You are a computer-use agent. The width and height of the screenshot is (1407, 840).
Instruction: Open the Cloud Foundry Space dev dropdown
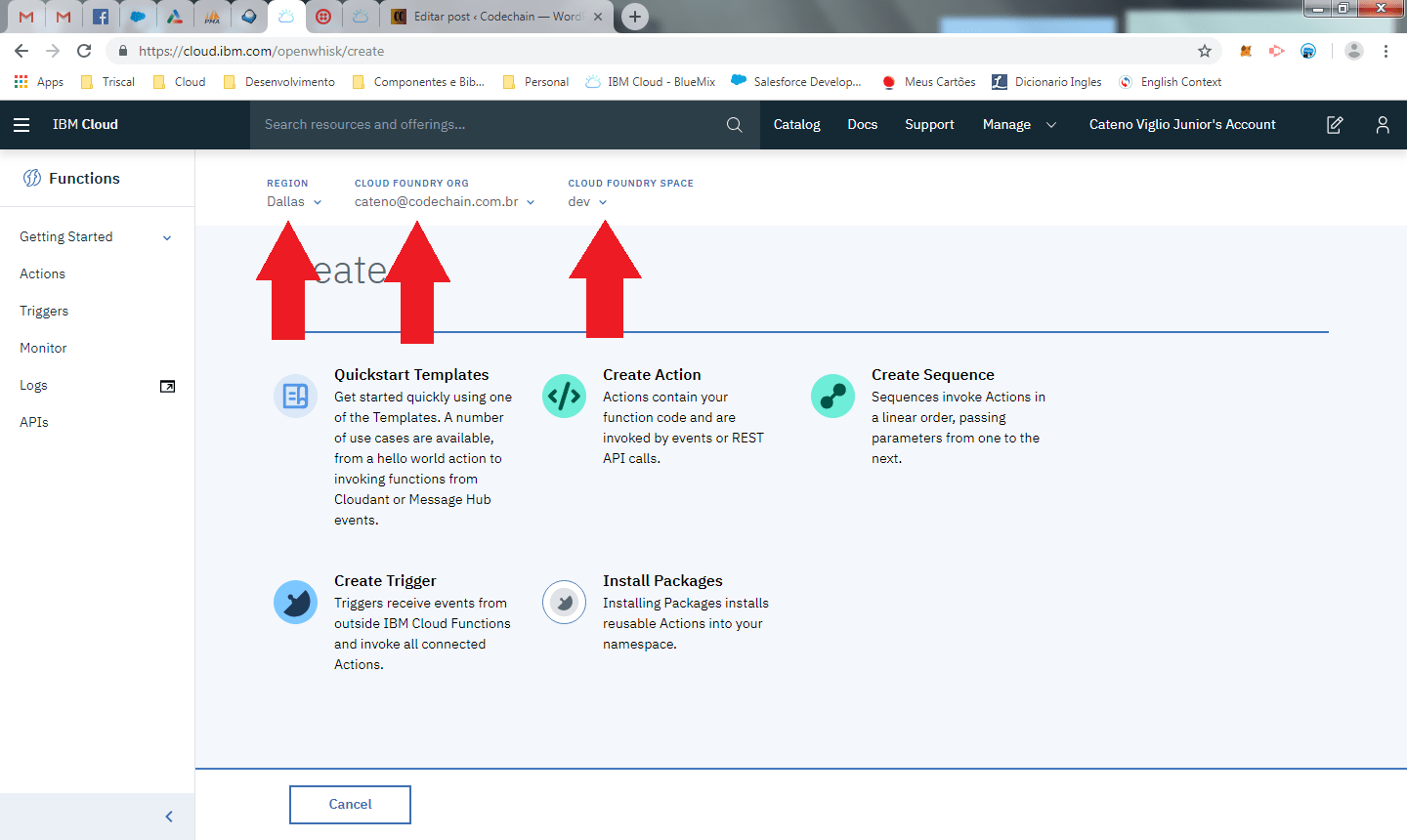point(587,202)
